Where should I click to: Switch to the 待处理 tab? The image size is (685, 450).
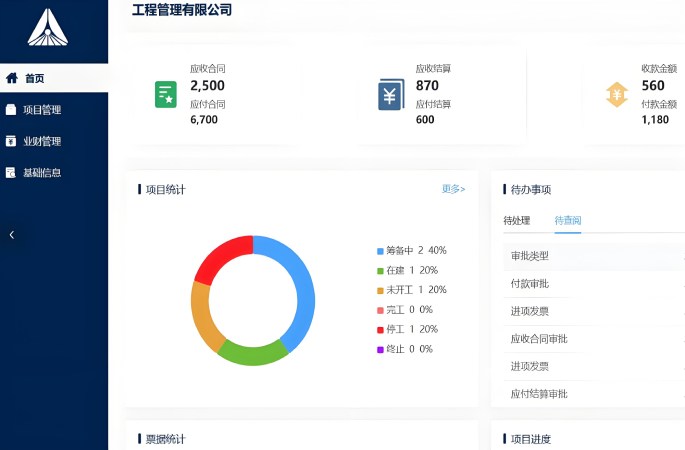[516, 221]
